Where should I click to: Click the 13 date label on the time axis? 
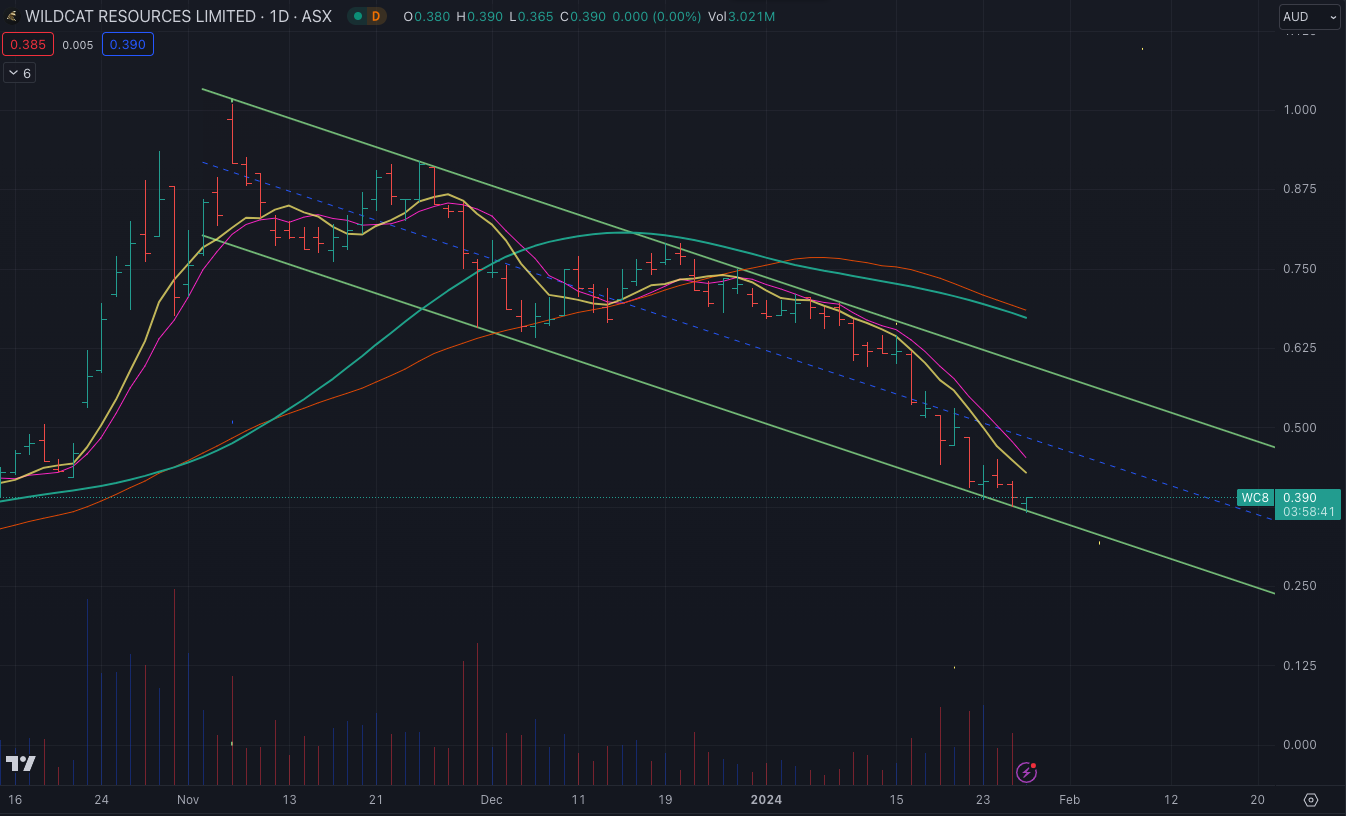coord(289,800)
